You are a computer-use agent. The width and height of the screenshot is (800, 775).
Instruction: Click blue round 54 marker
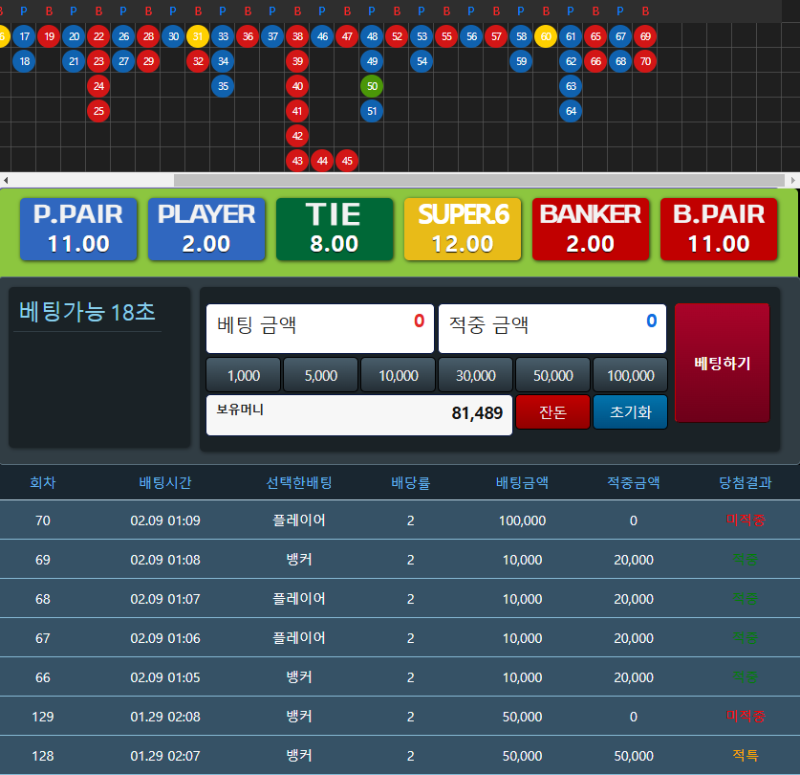click(x=421, y=61)
